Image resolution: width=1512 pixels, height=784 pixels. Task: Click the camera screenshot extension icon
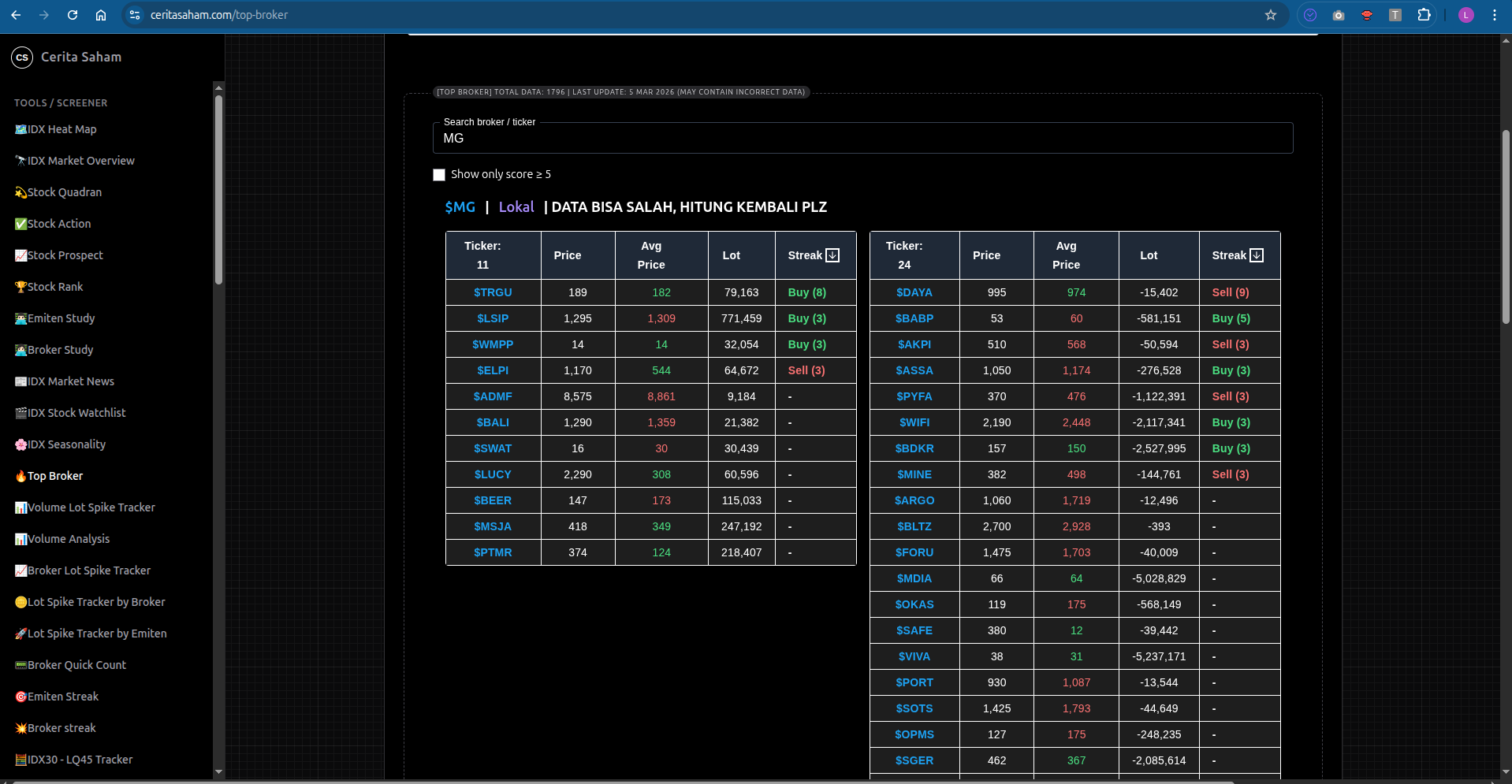pyautogui.click(x=1339, y=15)
